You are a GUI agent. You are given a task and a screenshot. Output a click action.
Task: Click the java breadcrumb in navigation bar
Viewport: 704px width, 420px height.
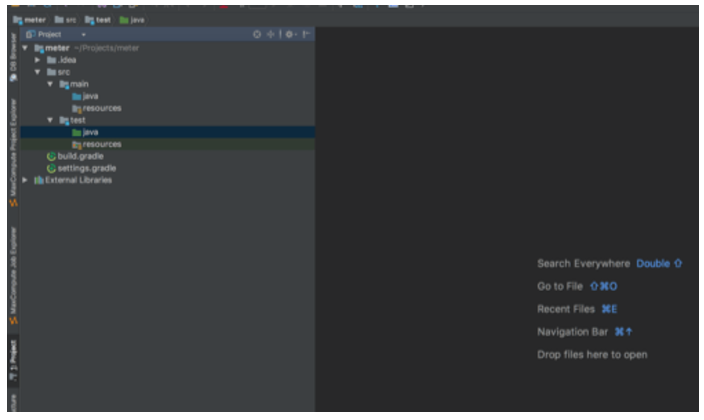point(132,20)
